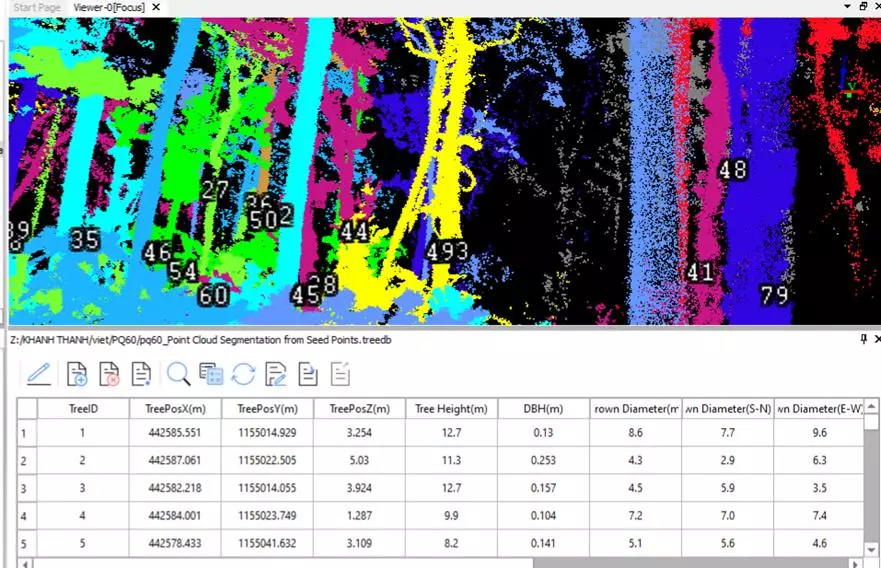Select the Viewer-0[Focus] tab
881x568 pixels.
109,7
